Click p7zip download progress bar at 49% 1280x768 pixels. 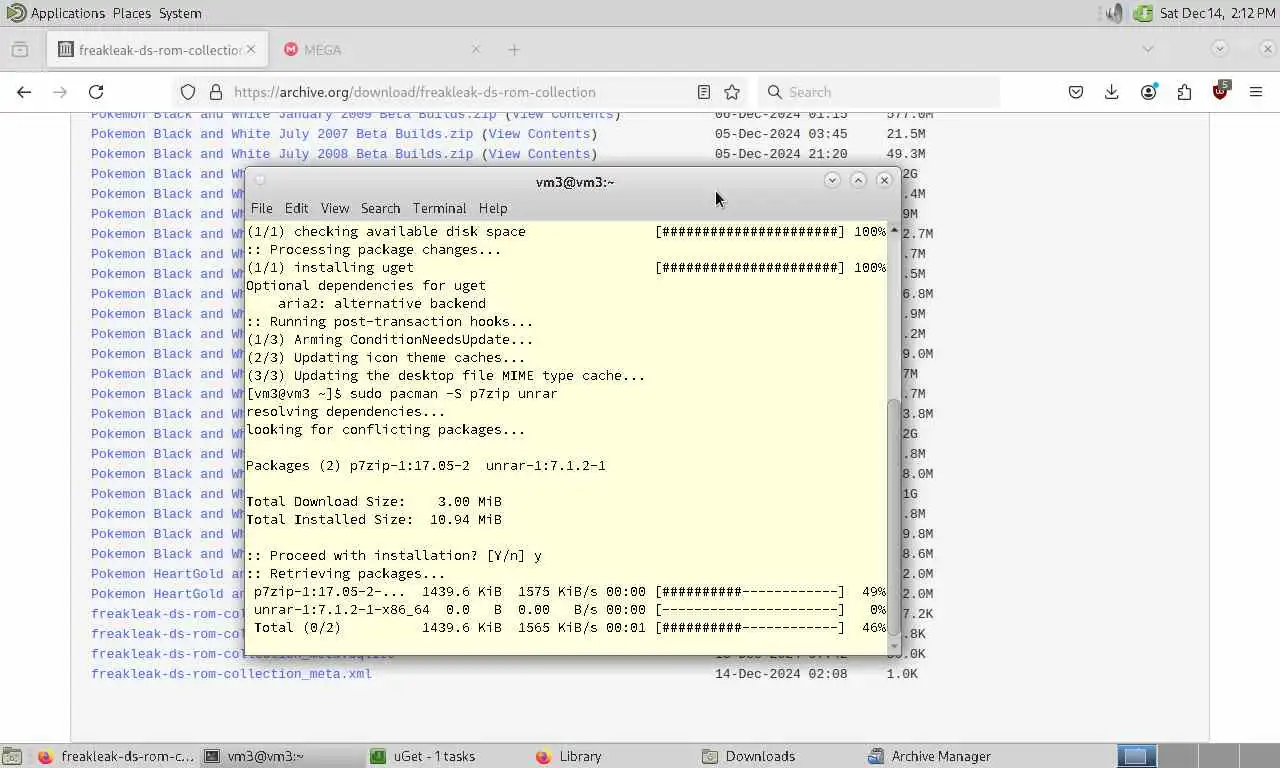point(750,592)
